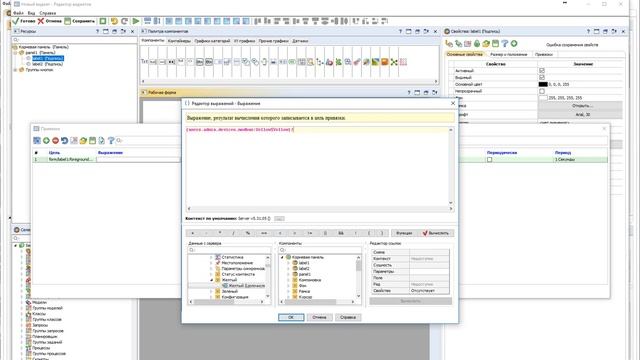Click the green checkmark Готово toolbar button
Viewport: 640px width, 360px height.
[24, 21]
